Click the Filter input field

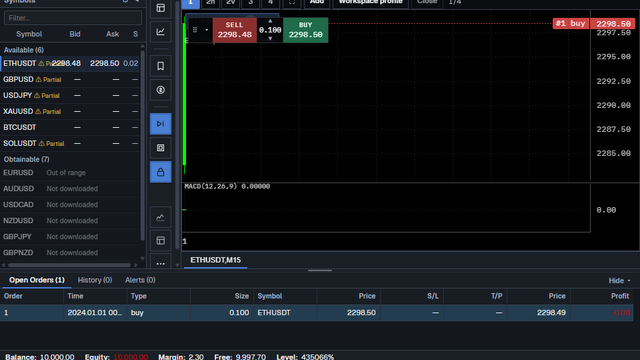pyautogui.click(x=73, y=18)
